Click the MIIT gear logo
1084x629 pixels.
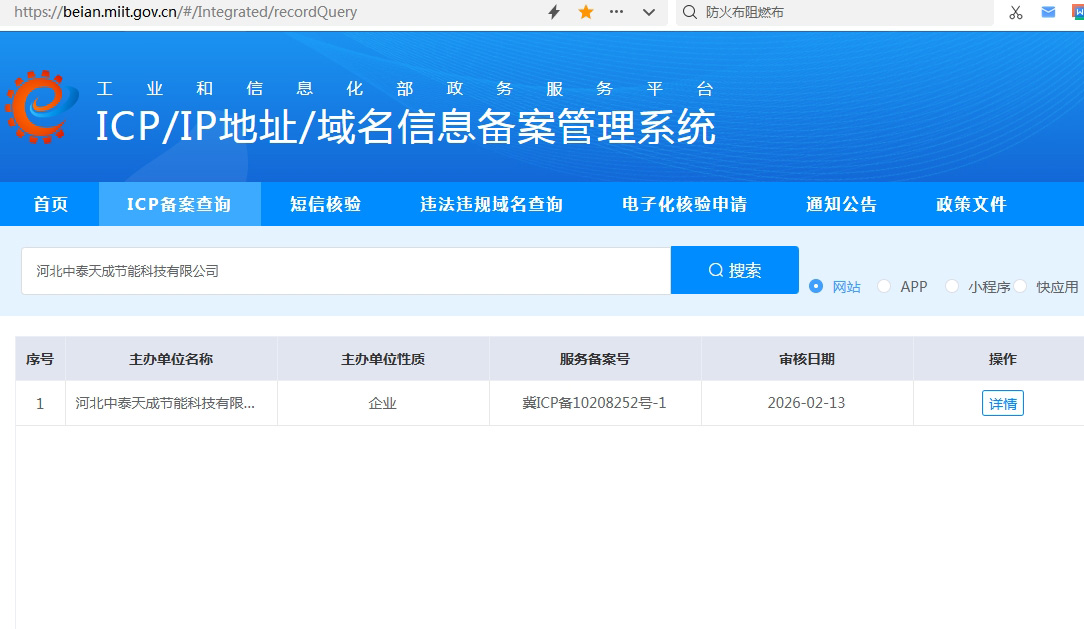point(41,106)
